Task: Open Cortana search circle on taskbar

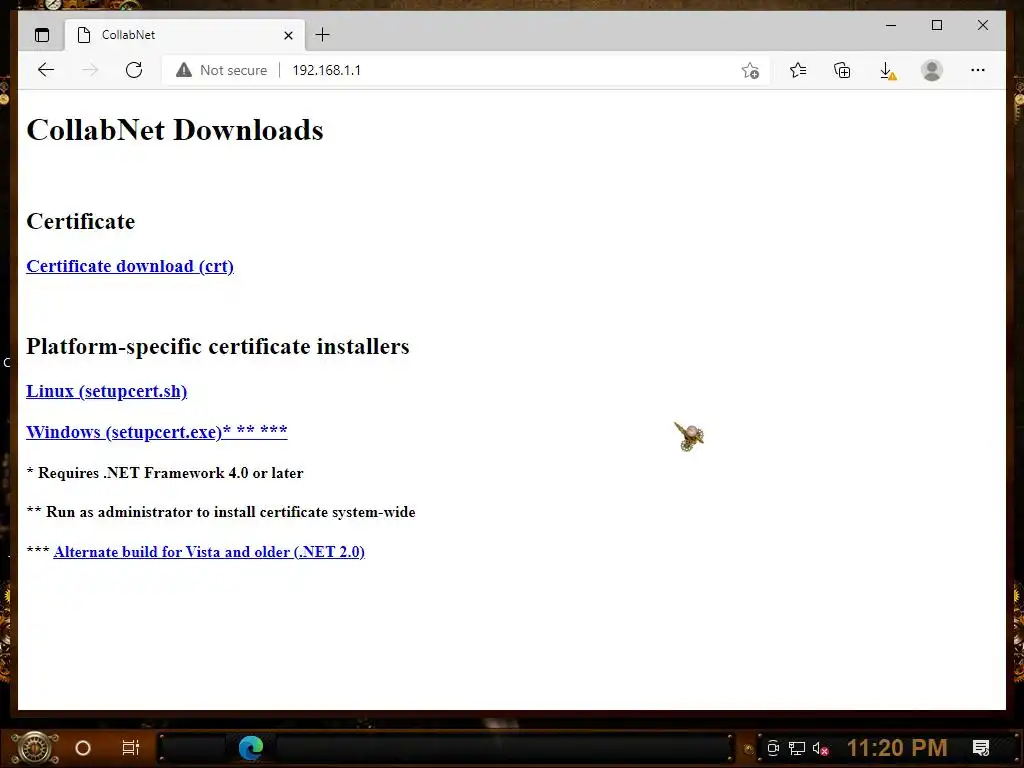Action: (x=83, y=748)
